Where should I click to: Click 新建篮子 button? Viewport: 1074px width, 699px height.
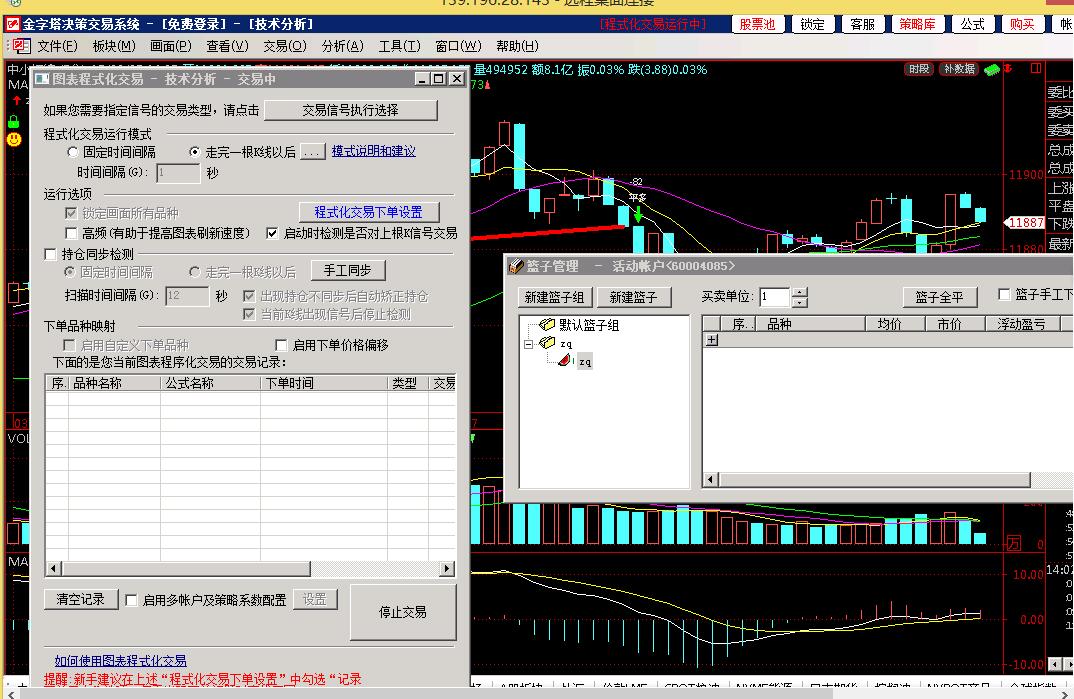[634, 297]
